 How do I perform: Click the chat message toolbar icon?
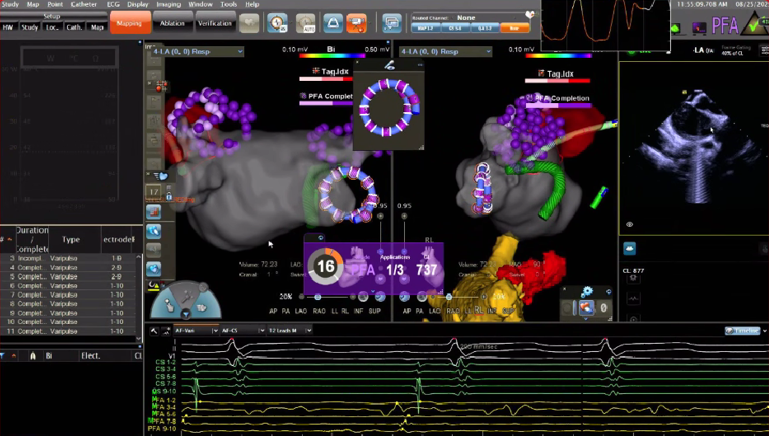391,23
